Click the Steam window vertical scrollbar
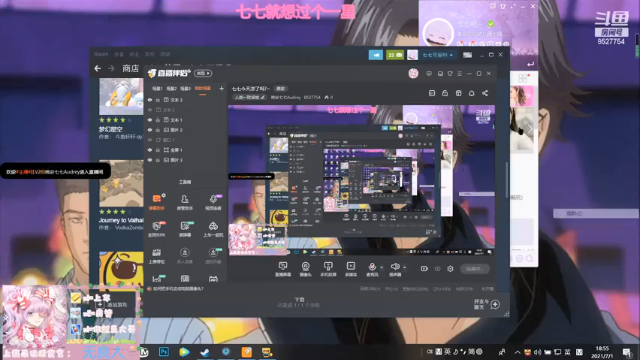This screenshot has height=360, width=640. [507, 180]
